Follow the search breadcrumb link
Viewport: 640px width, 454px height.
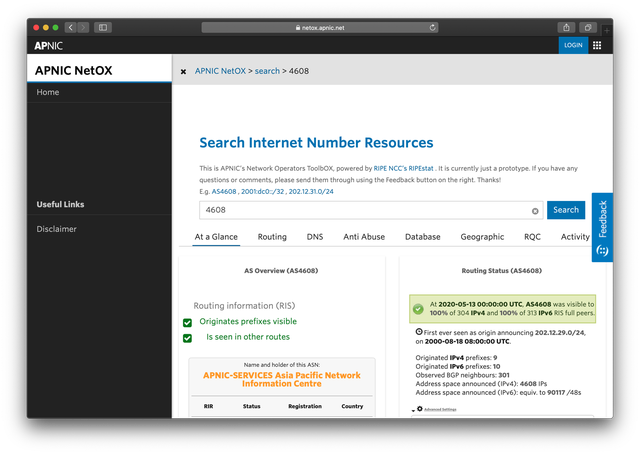267,71
